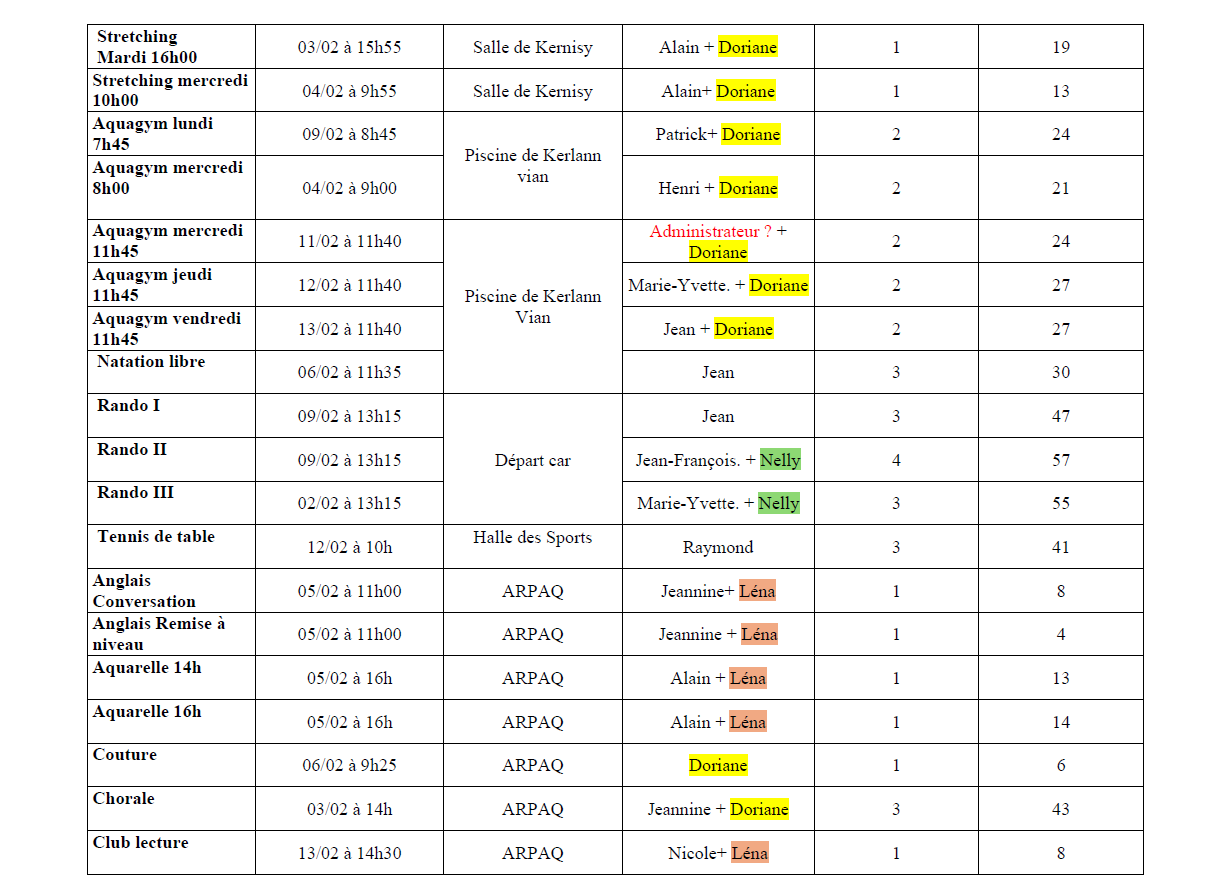Select the 'Raymond' cell for Tennis de table

pos(718,547)
